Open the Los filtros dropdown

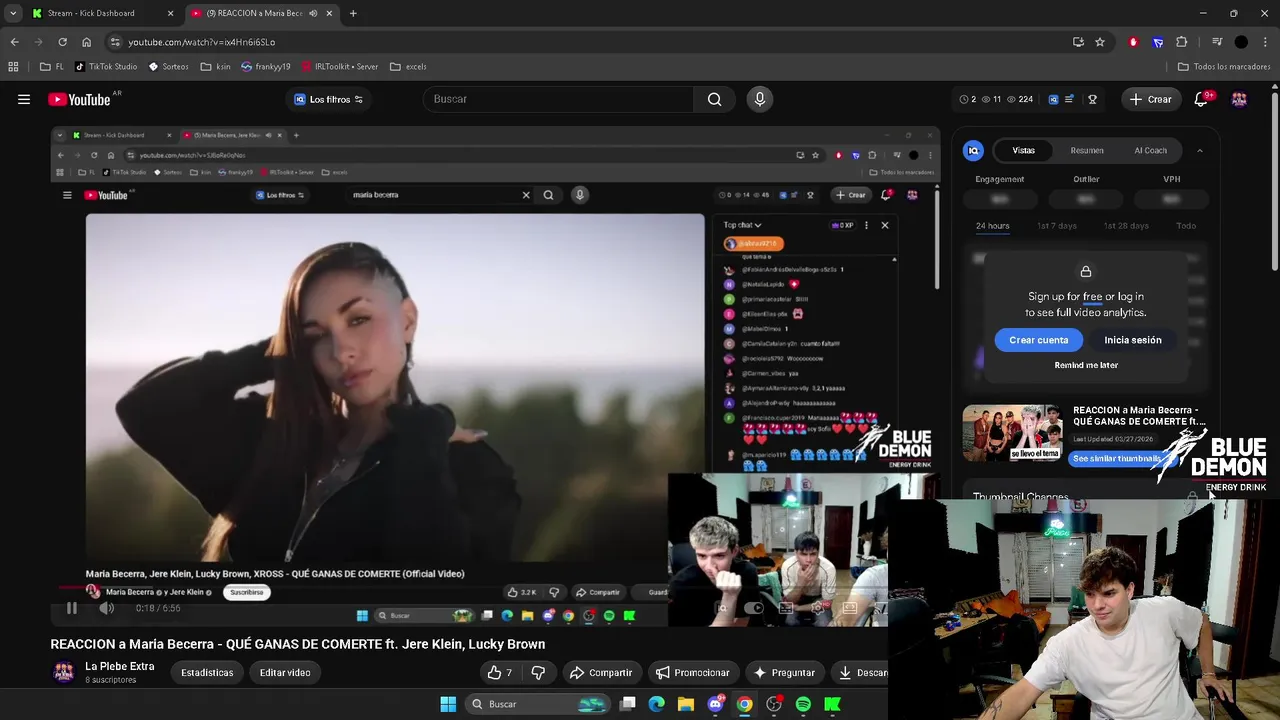(x=328, y=99)
